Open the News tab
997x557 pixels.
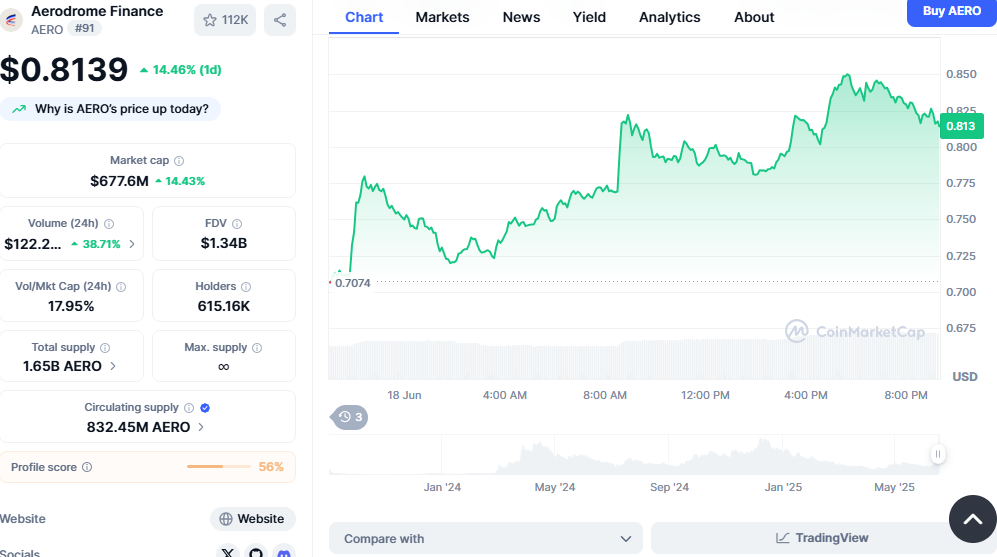[x=521, y=17]
